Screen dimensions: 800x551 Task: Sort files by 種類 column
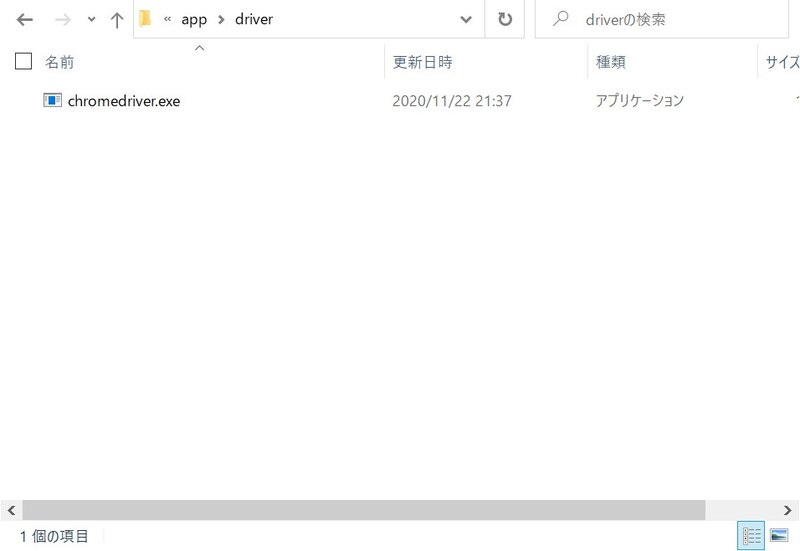coord(610,62)
